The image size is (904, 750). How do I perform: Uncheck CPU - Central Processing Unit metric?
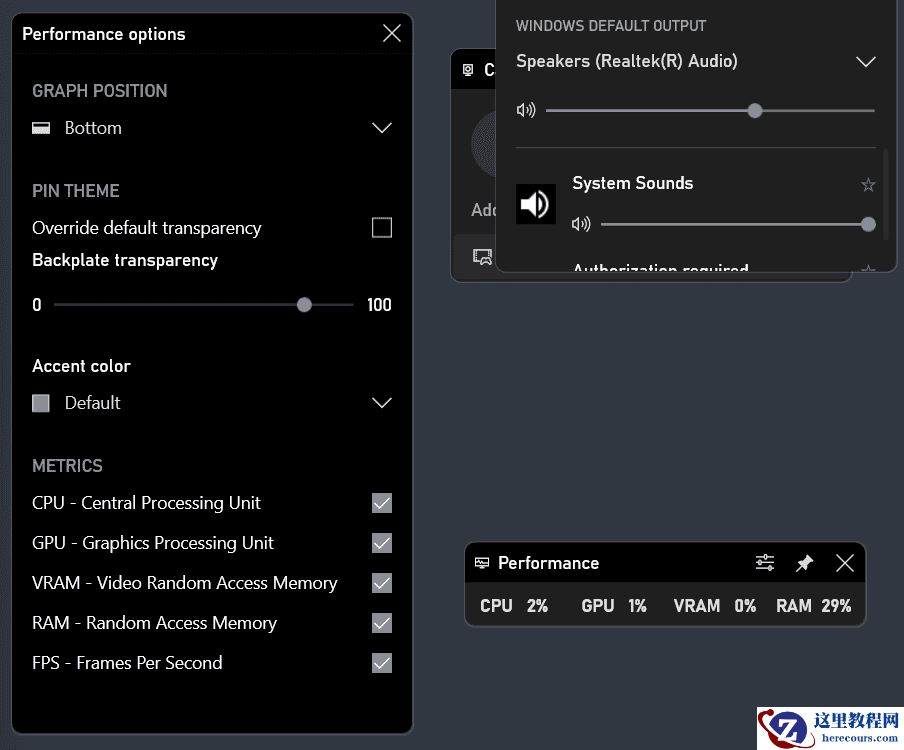382,503
